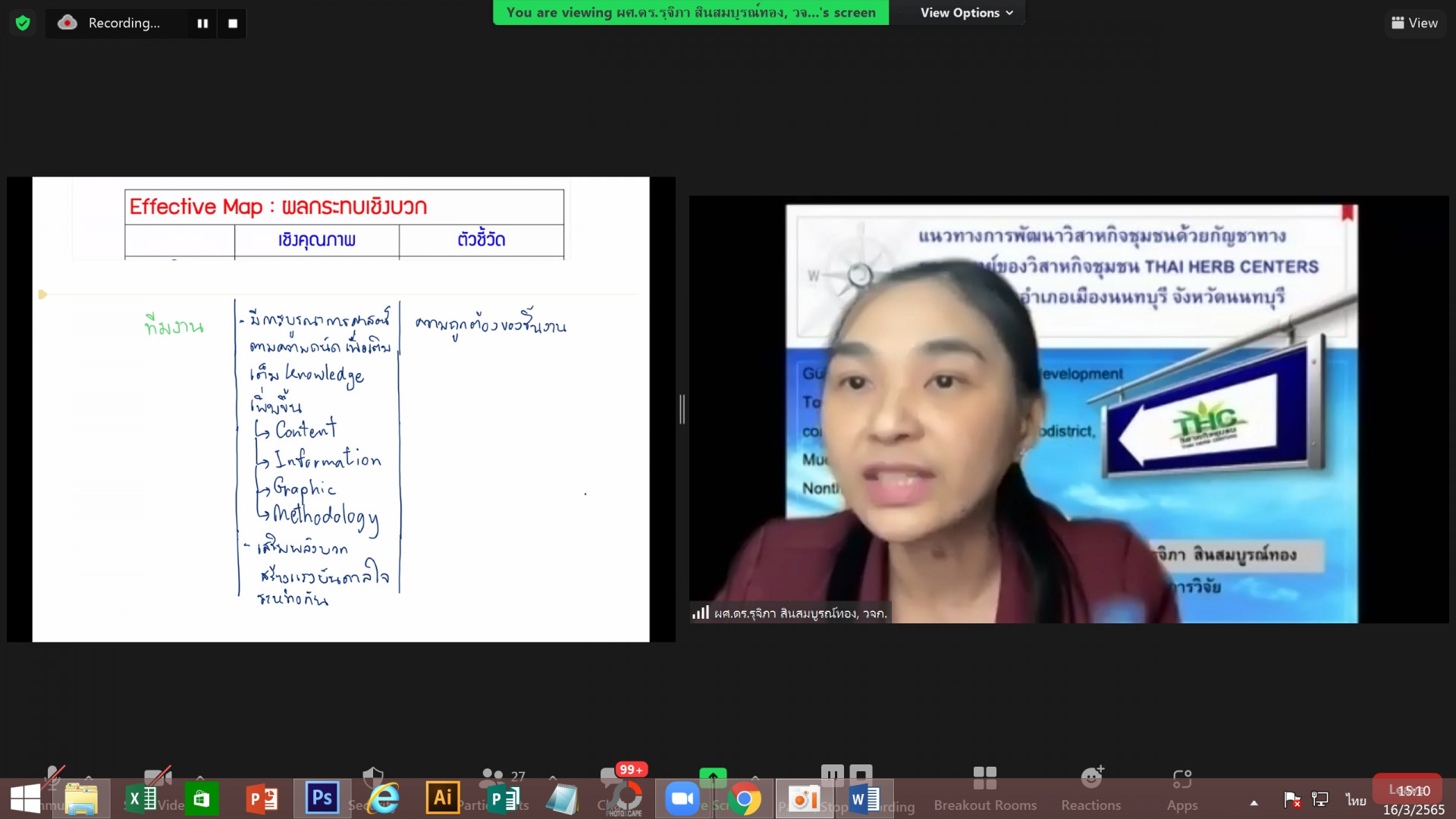Open Microsoft Word from the taskbar
The image size is (1456, 819).
coord(864,799)
